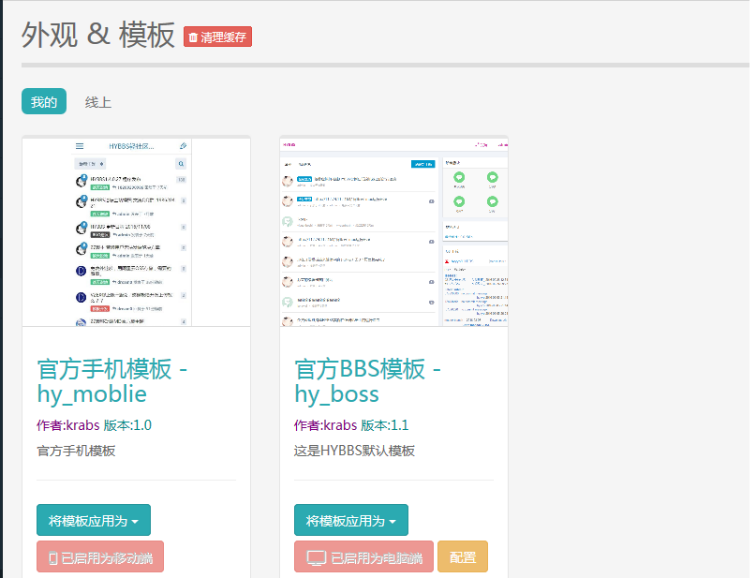Click the 清理缓存 clear cache button

pos(218,37)
